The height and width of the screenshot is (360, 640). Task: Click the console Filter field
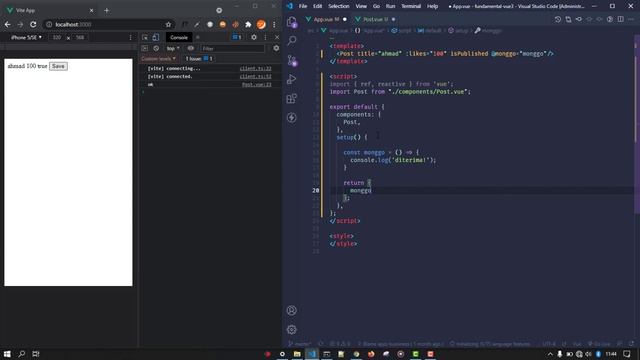click(x=232, y=48)
